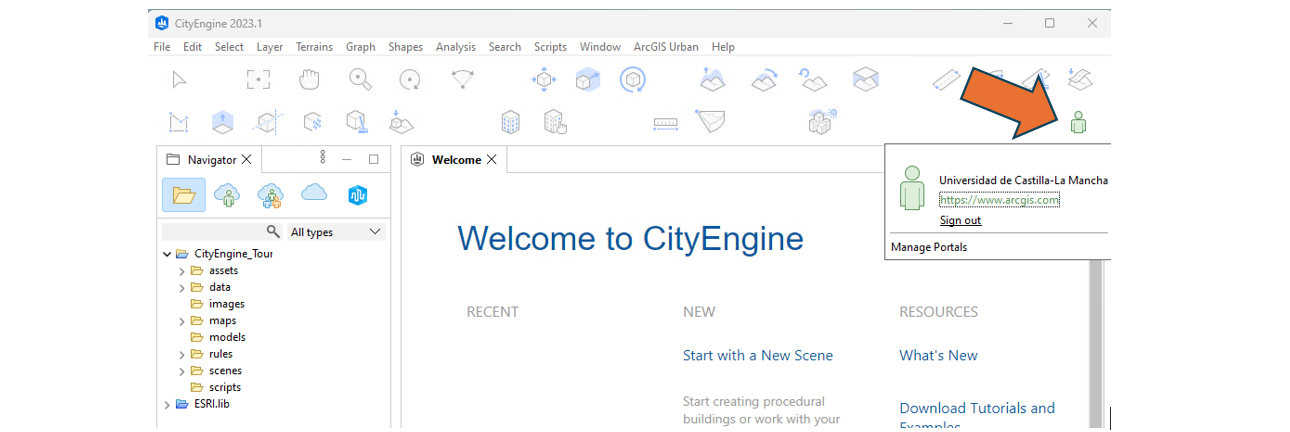1290x432 pixels.
Task: Open the Navigator view menu dots
Action: pos(322,158)
